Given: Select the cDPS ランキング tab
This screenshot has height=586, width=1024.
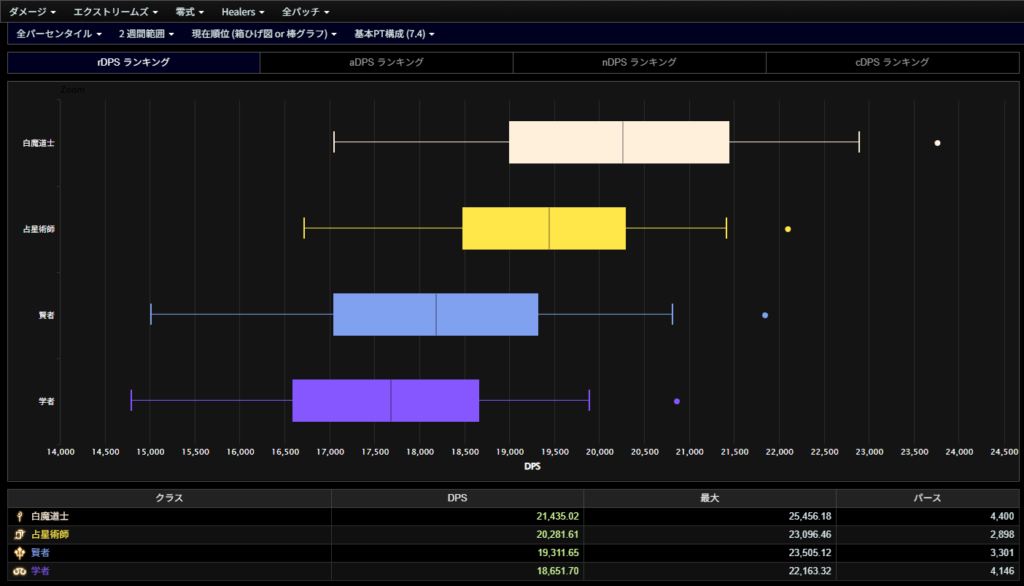Looking at the screenshot, I should [x=892, y=62].
